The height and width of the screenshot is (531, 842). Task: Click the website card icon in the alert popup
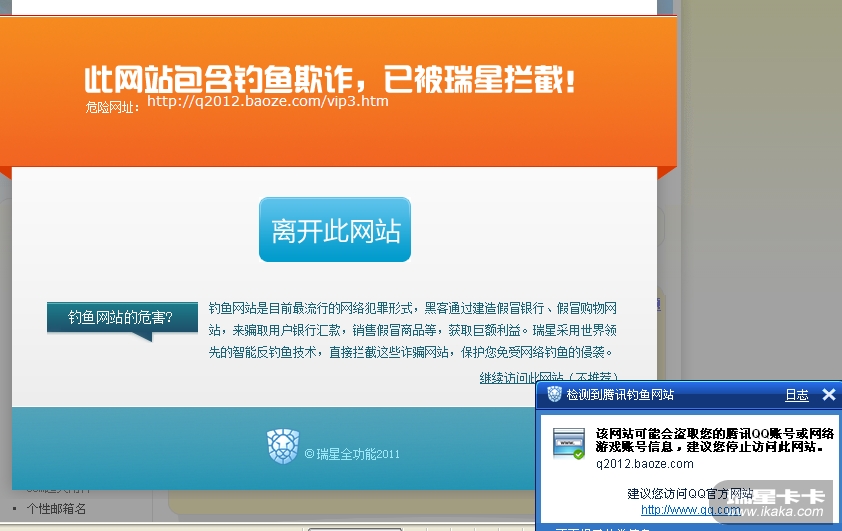569,443
